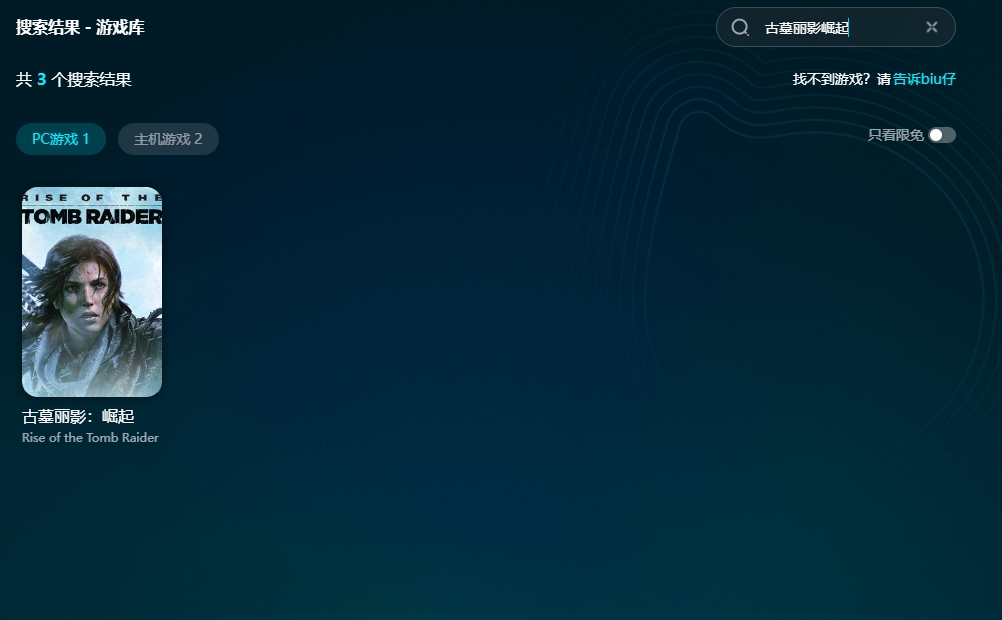1002x620 pixels.
Task: Click the 只看限免 label
Action: [x=896, y=135]
